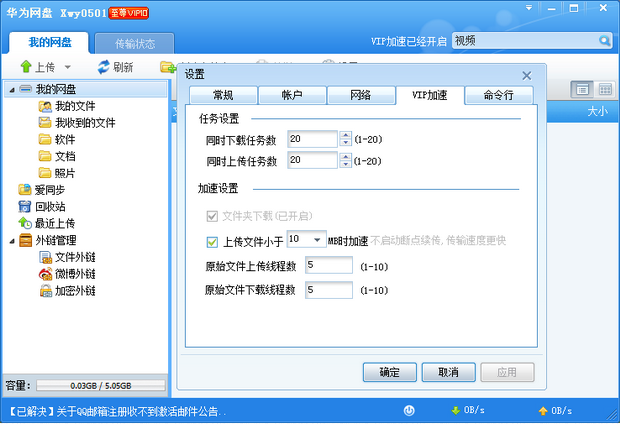The height and width of the screenshot is (424, 620).
Task: Click the new folder icon in toolbar
Action: point(168,67)
